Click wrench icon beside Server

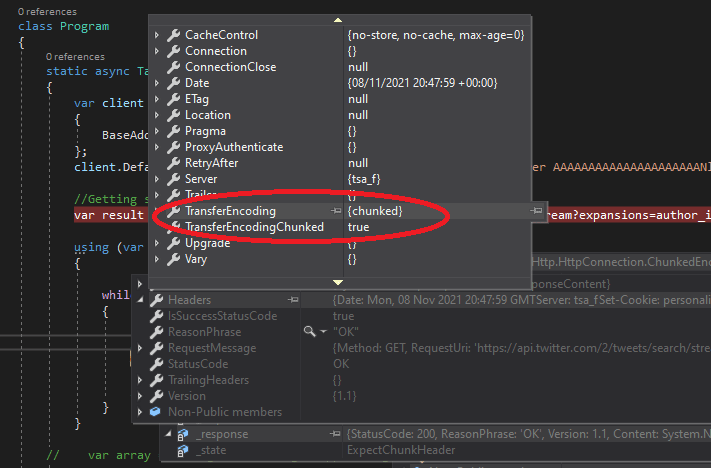(x=173, y=179)
